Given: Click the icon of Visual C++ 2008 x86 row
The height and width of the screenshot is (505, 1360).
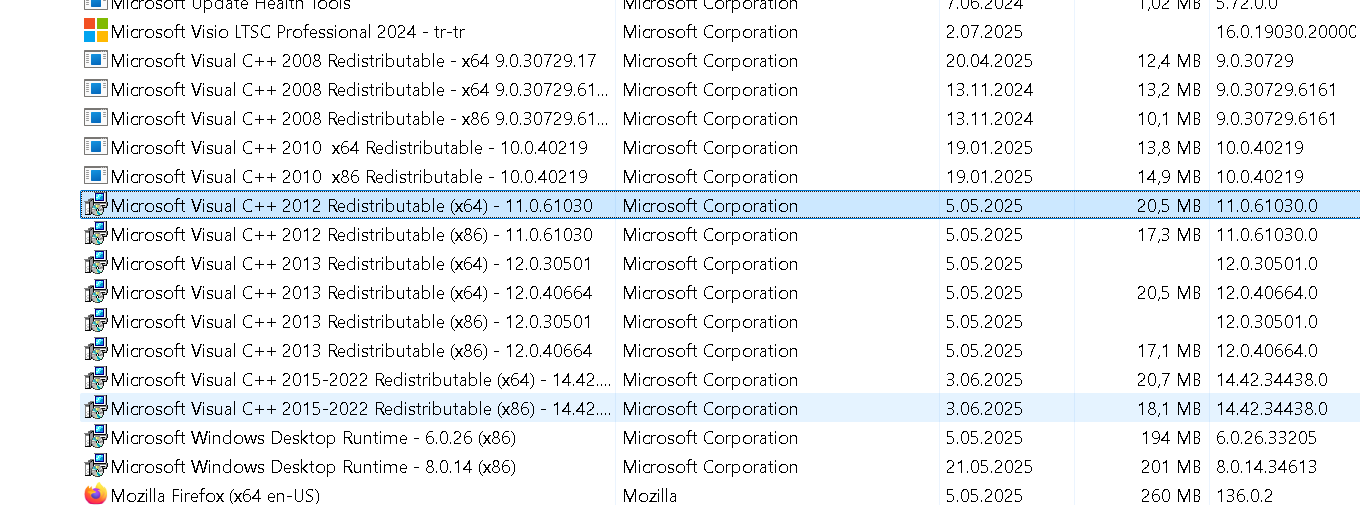Looking at the screenshot, I should (96, 118).
